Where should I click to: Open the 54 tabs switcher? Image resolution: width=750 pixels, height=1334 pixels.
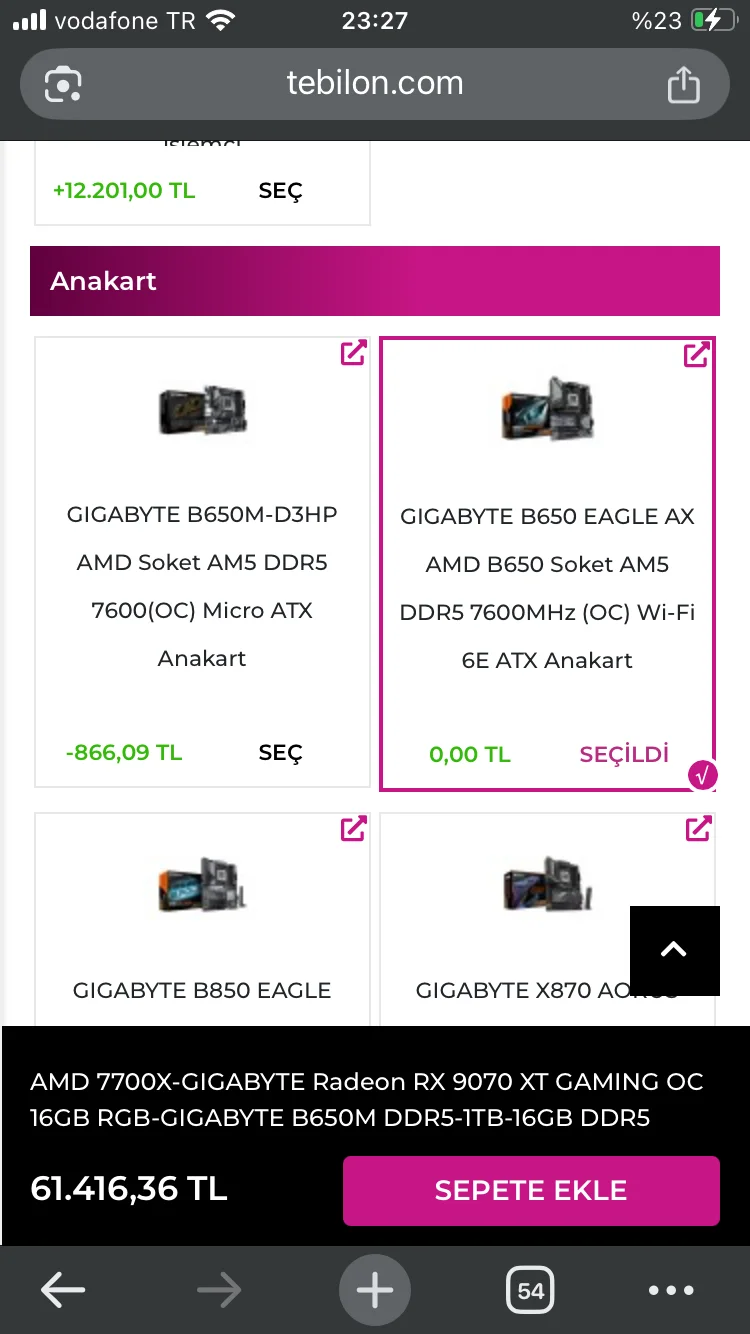click(x=530, y=1290)
